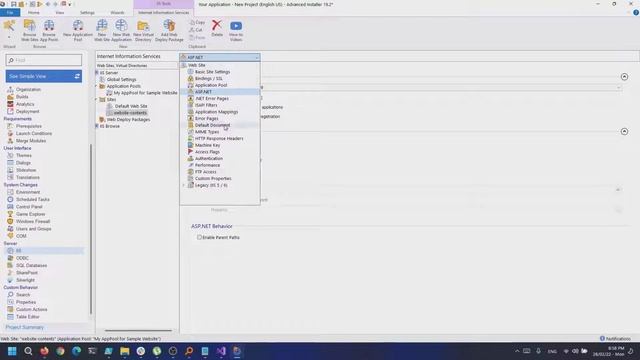Expand Legacy (IIS 5 / 6) node
Viewport: 640px width, 360px height.
pyautogui.click(x=184, y=185)
